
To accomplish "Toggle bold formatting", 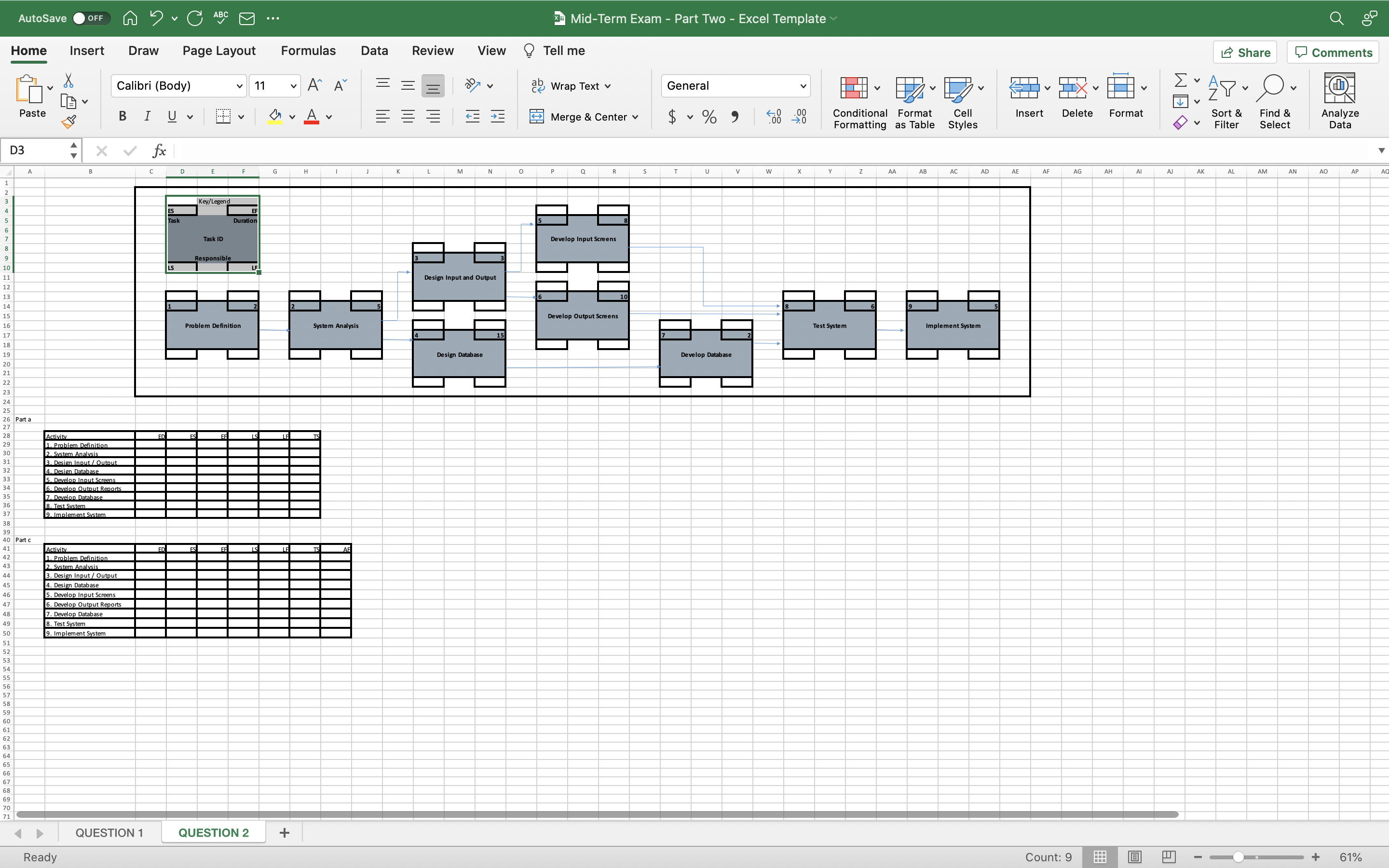I will pyautogui.click(x=122, y=117).
